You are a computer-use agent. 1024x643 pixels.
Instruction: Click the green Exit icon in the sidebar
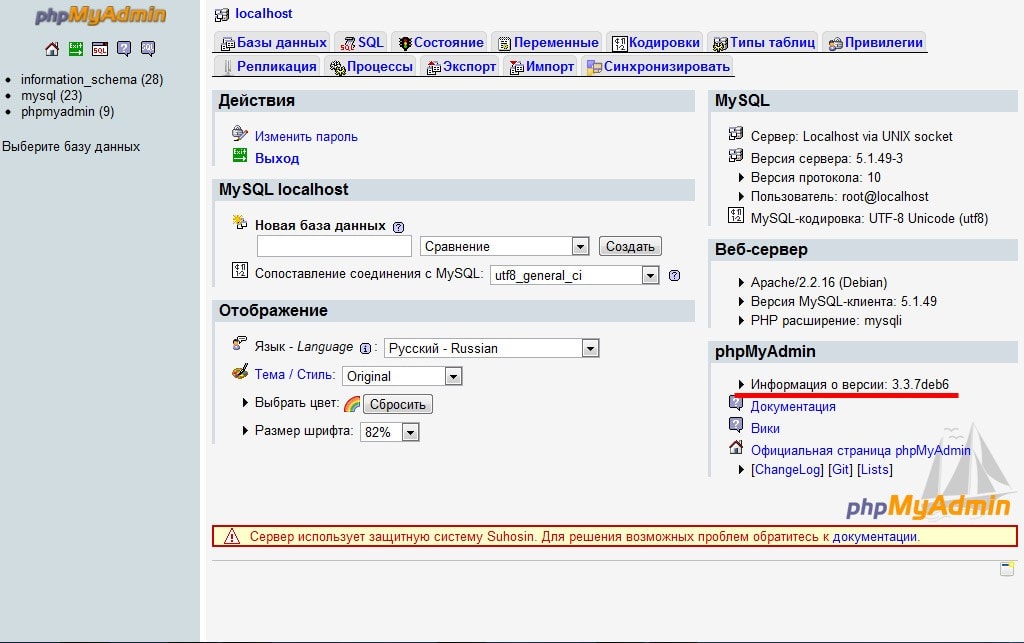point(76,48)
